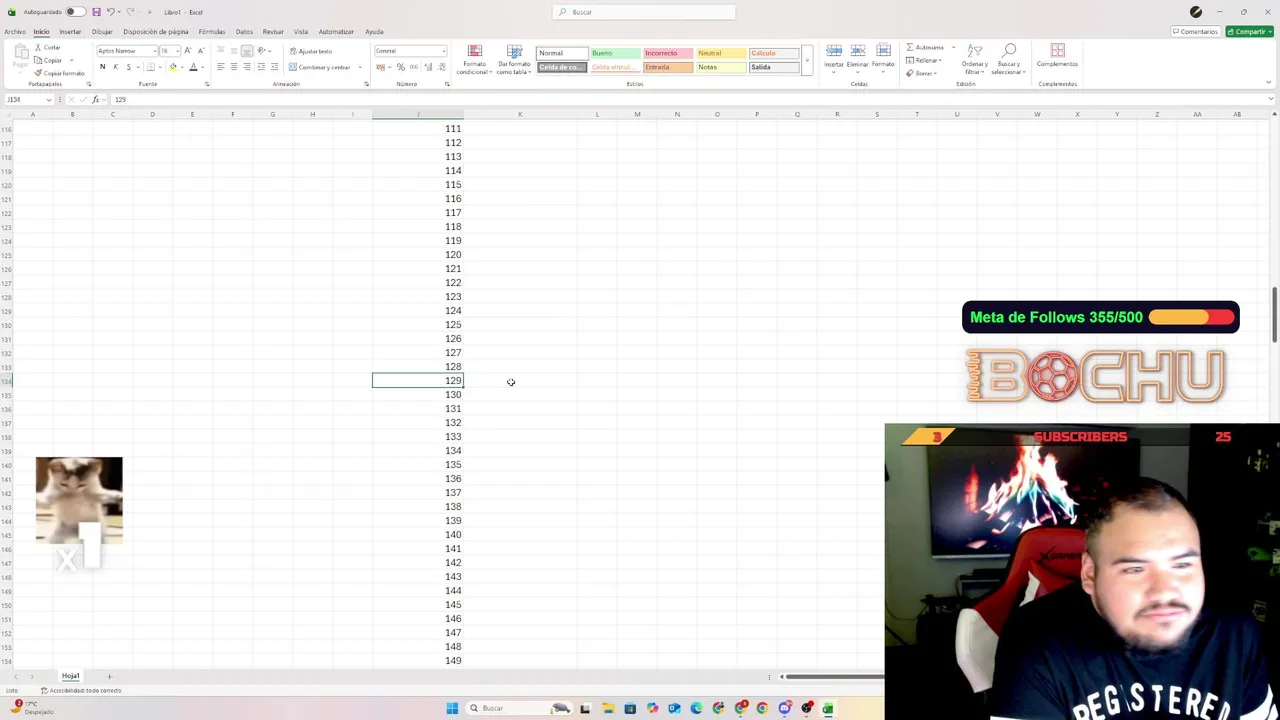Apply percent style format
Screen dimensions: 1280x720
[x=400, y=67]
